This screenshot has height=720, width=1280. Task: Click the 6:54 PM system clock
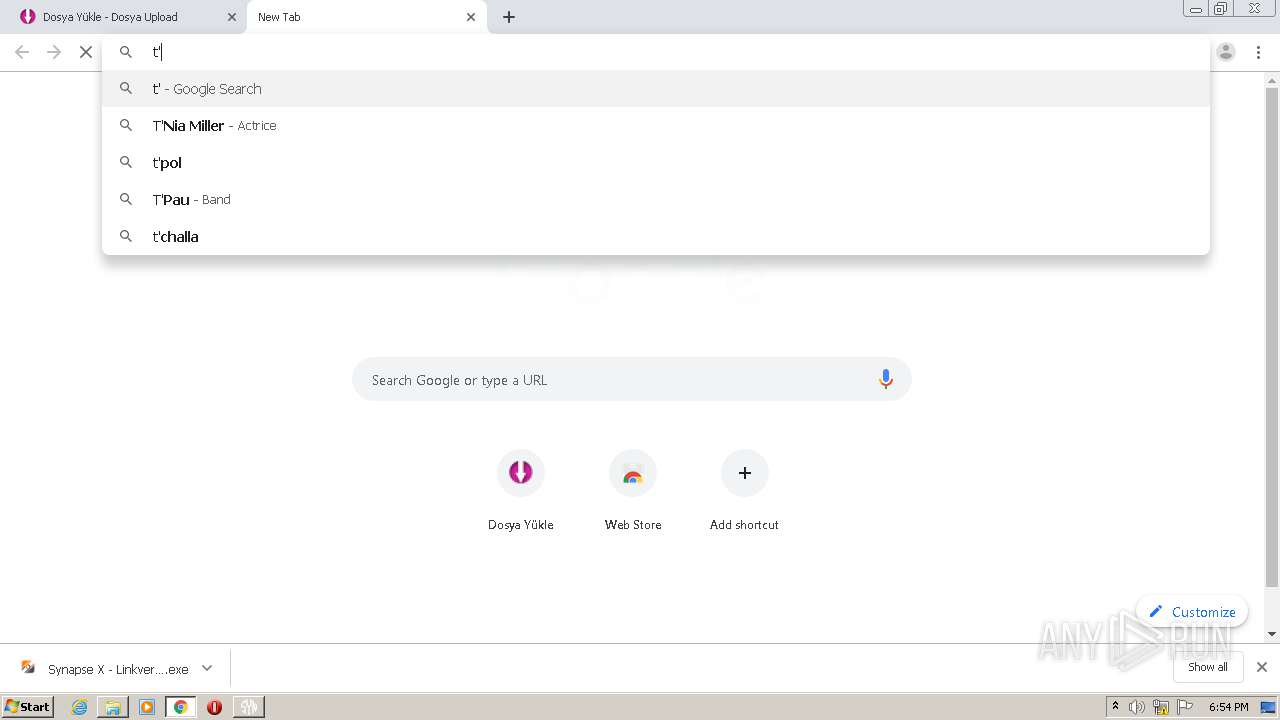click(x=1228, y=707)
